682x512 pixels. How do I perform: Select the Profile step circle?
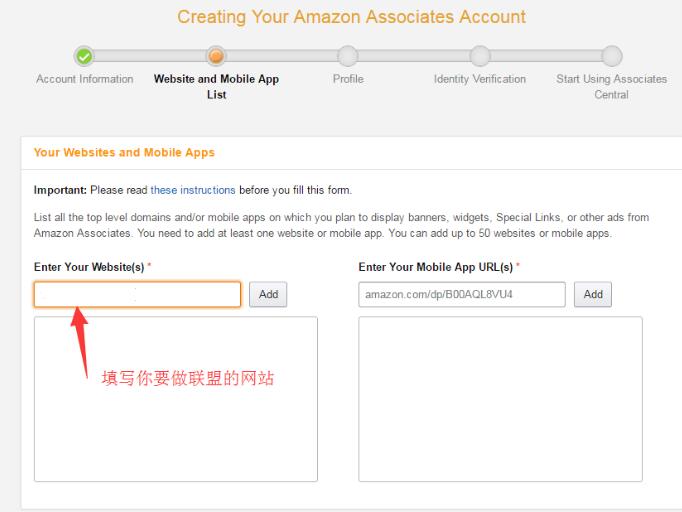pyautogui.click(x=347, y=56)
